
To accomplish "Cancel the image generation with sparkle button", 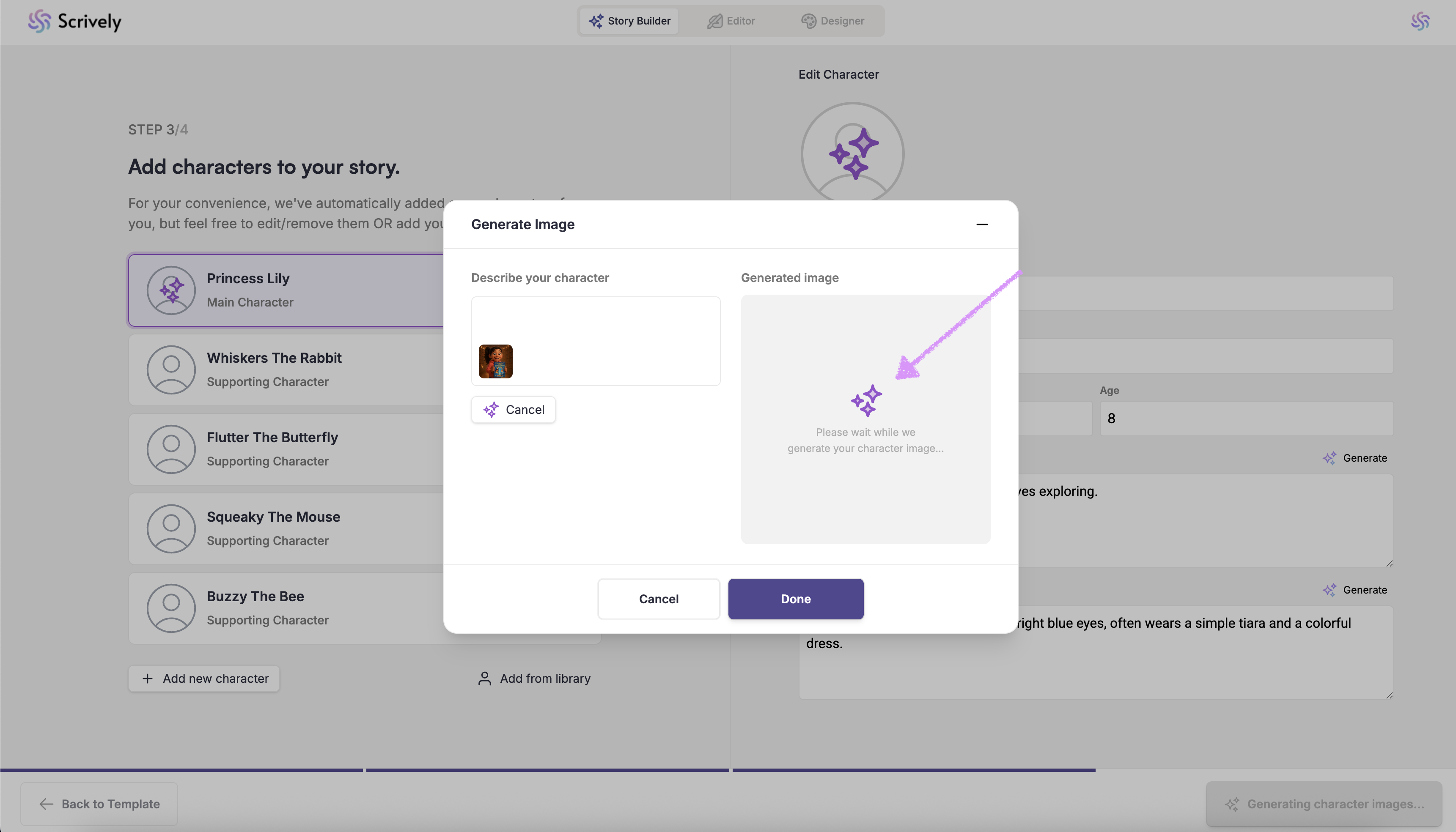I will coord(513,410).
